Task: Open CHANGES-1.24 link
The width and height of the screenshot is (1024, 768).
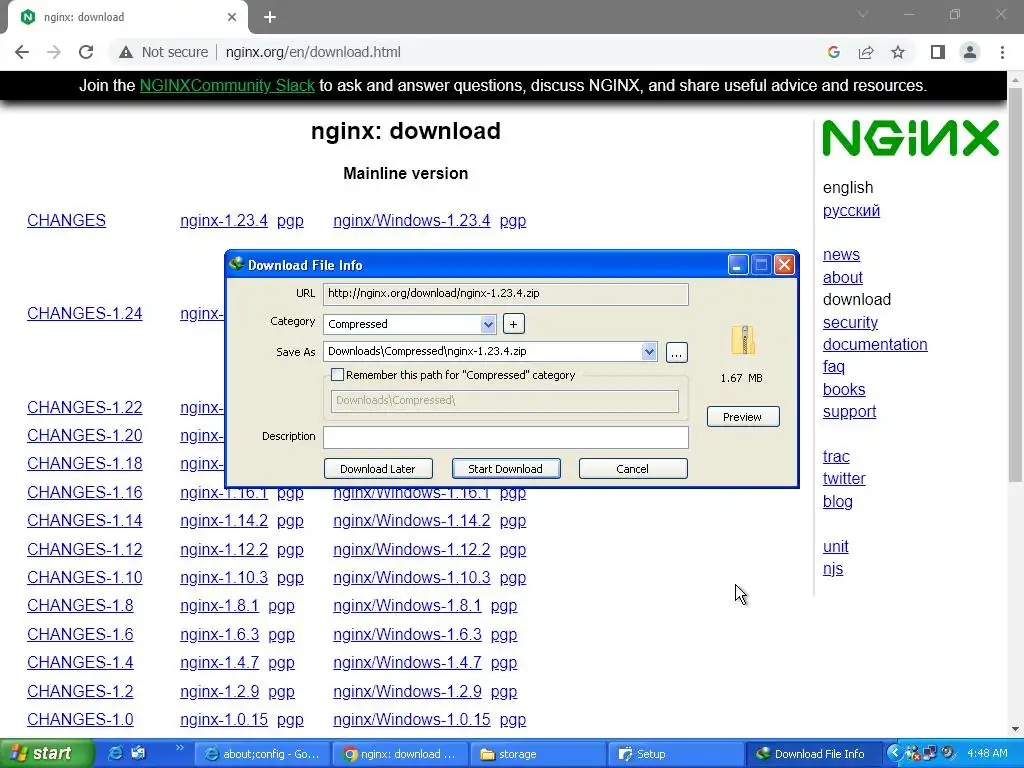Action: [x=85, y=313]
